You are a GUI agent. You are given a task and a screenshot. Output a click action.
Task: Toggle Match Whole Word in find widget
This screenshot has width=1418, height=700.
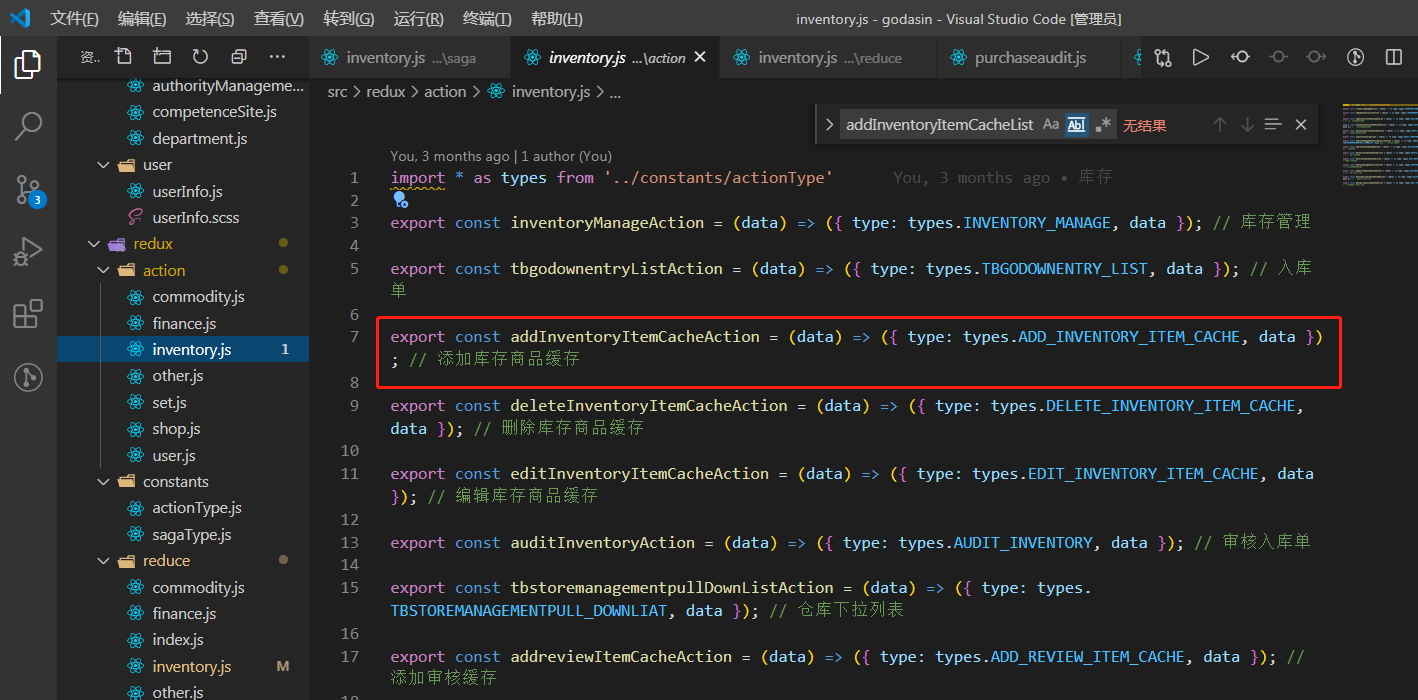coord(1077,125)
